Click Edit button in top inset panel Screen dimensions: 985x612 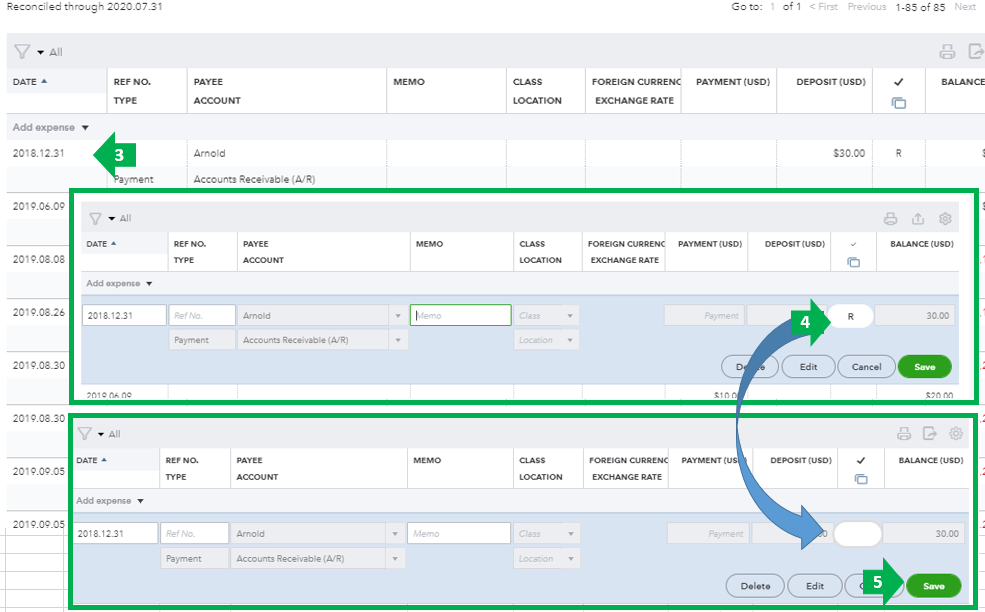coord(808,367)
